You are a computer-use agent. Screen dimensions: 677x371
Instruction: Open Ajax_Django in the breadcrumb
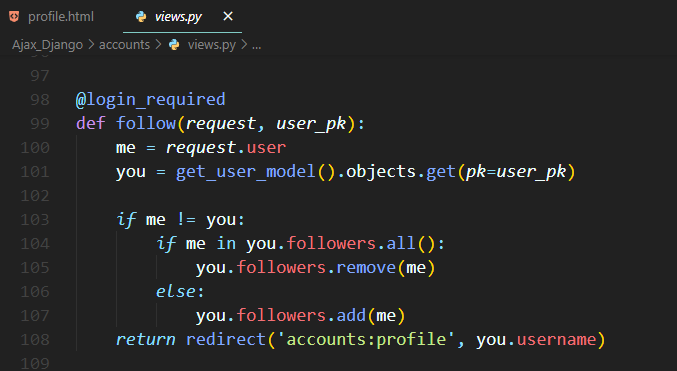47,45
